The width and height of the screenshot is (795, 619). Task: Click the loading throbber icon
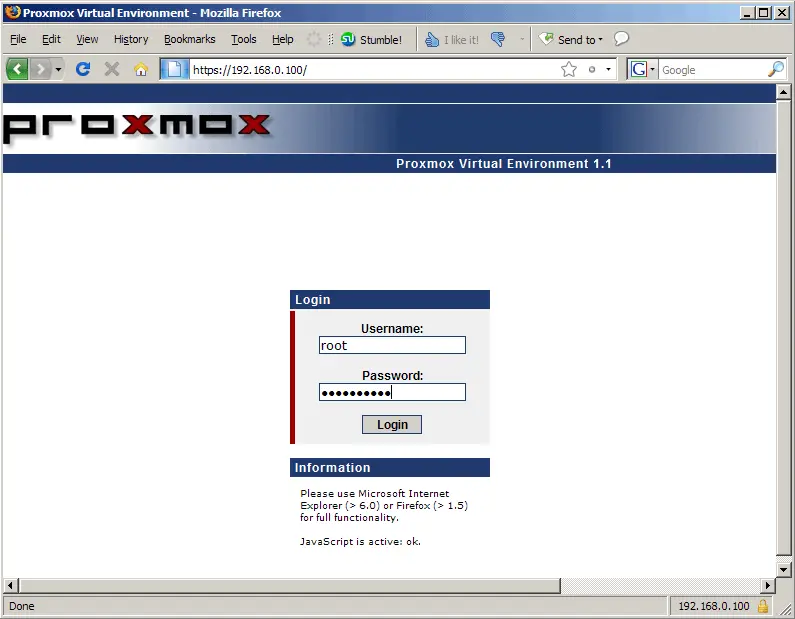(314, 39)
